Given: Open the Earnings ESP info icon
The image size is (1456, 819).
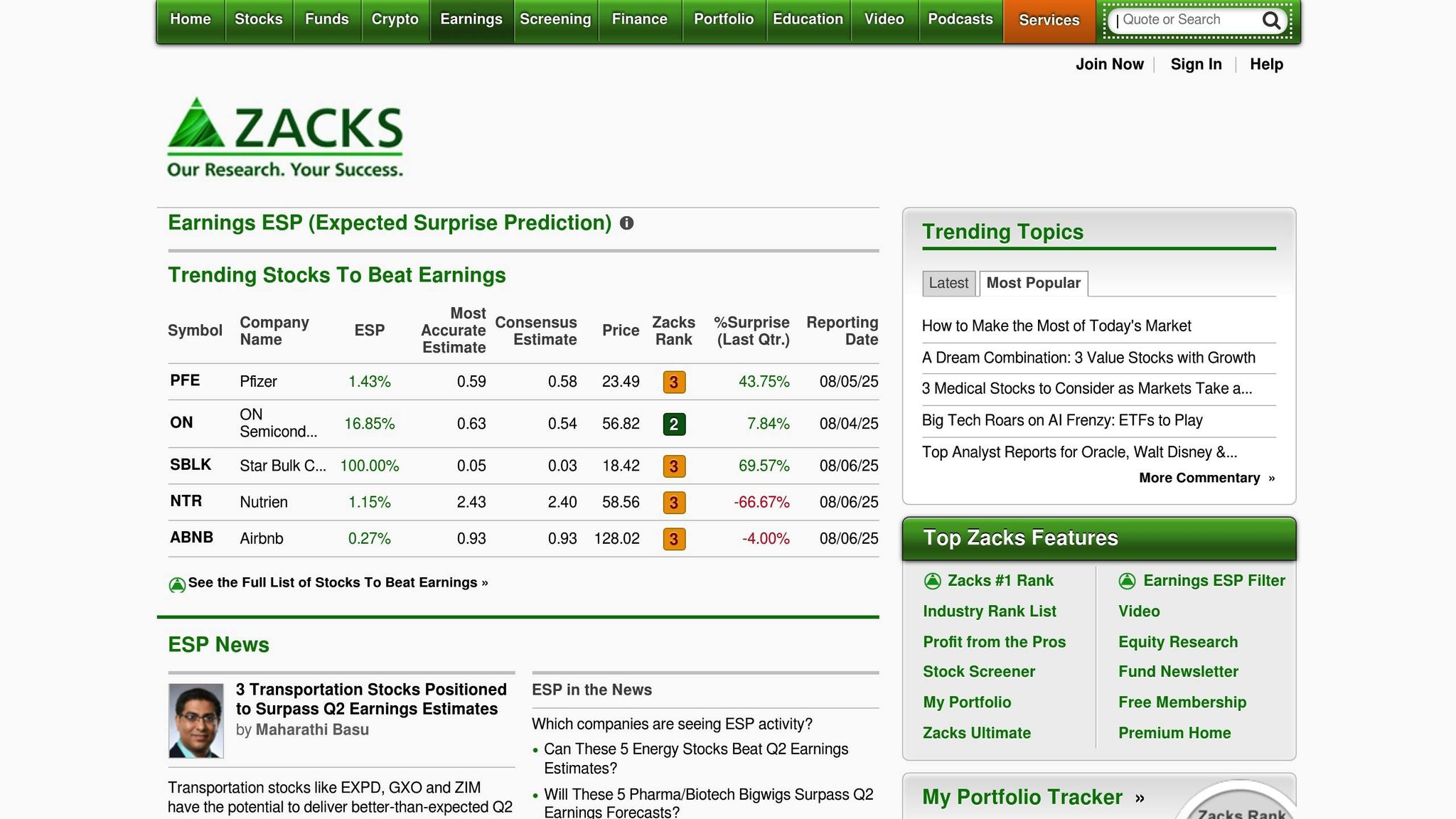Looking at the screenshot, I should tap(626, 223).
